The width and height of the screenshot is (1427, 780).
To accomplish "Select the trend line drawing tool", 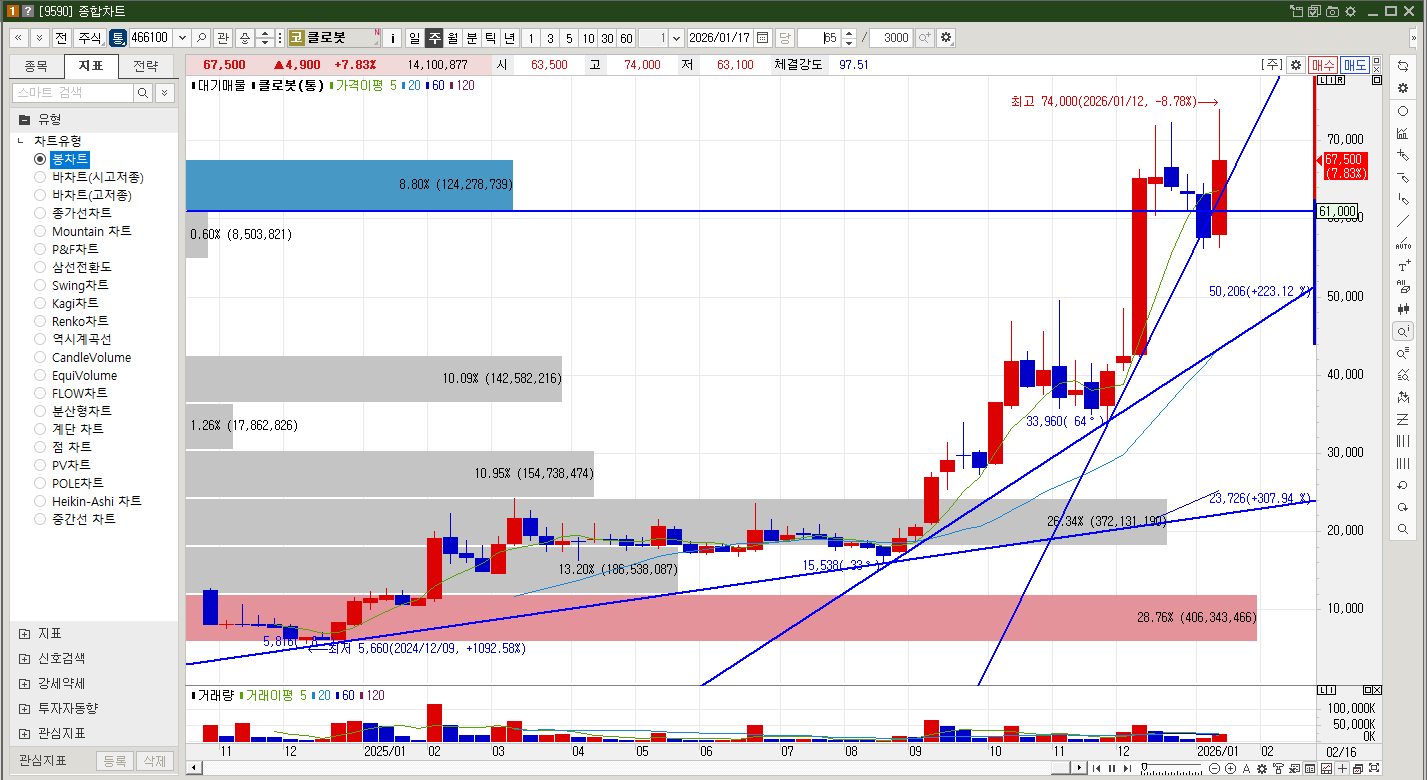I will pos(1403,221).
